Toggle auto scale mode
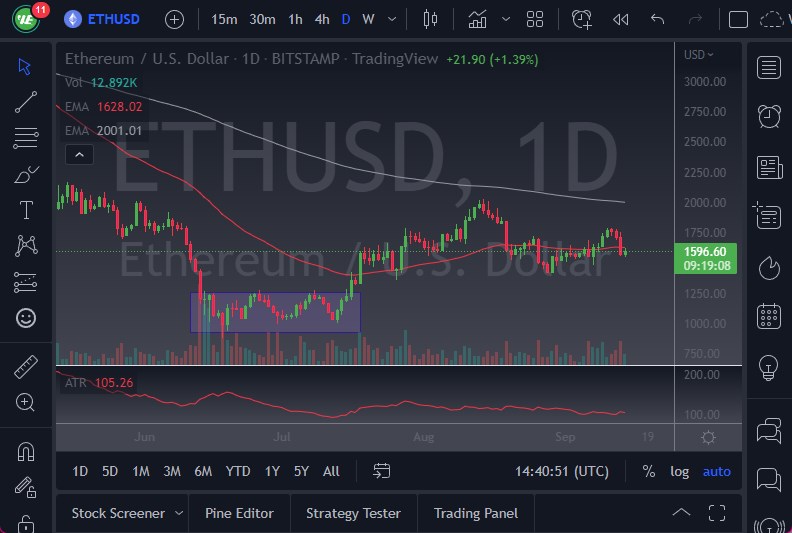The width and height of the screenshot is (792, 533). pyautogui.click(x=716, y=471)
